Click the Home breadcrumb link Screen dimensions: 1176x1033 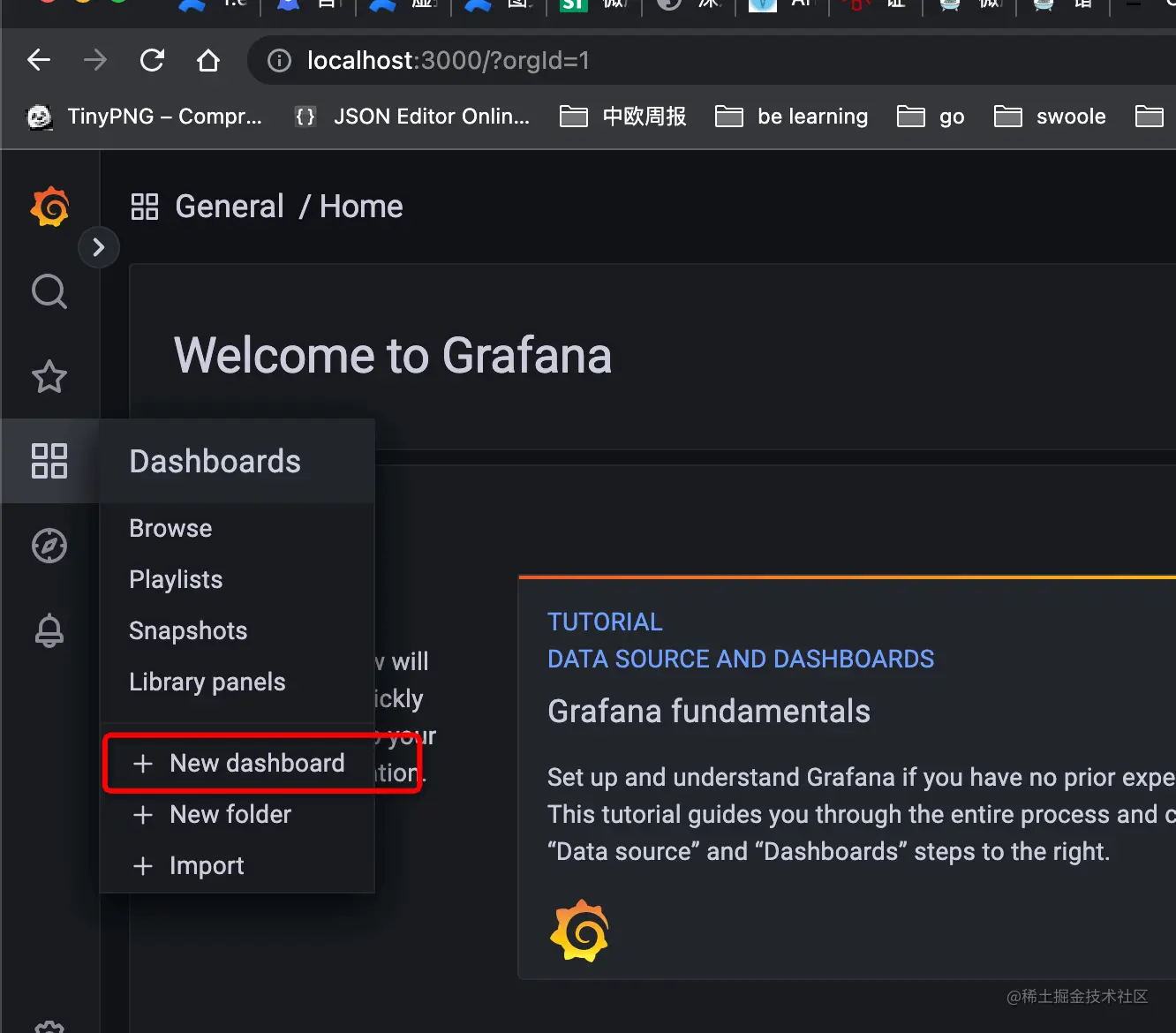tap(361, 207)
